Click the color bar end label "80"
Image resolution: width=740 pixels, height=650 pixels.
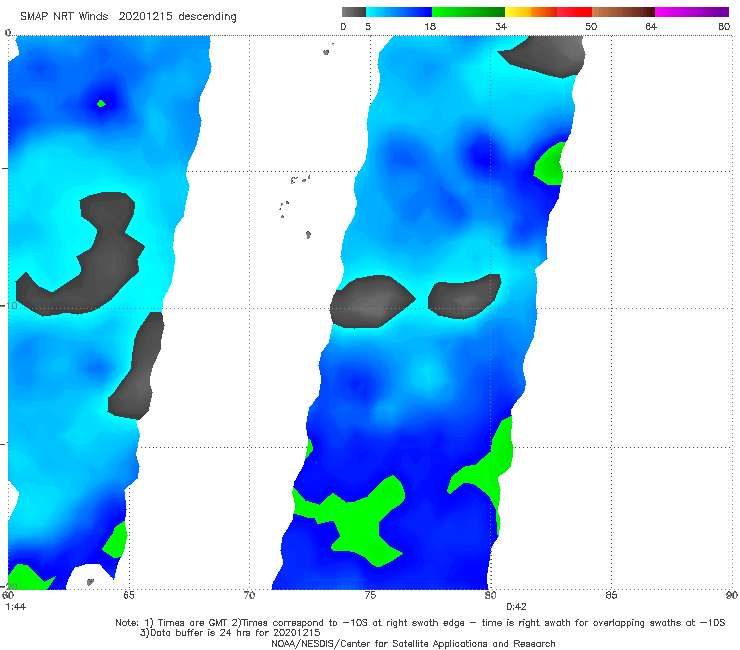(724, 27)
